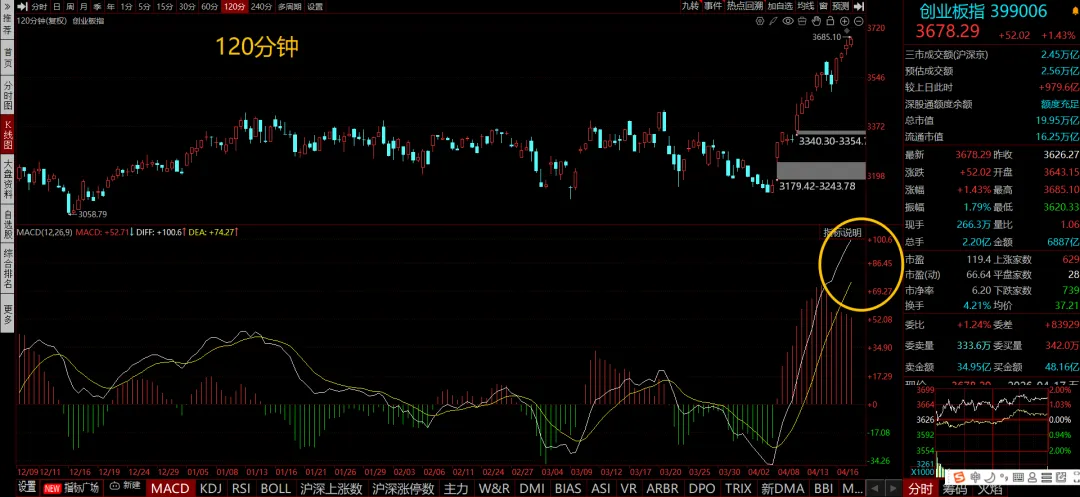
Task: Open 自选股 in left sidebar
Action: coord(7,224)
